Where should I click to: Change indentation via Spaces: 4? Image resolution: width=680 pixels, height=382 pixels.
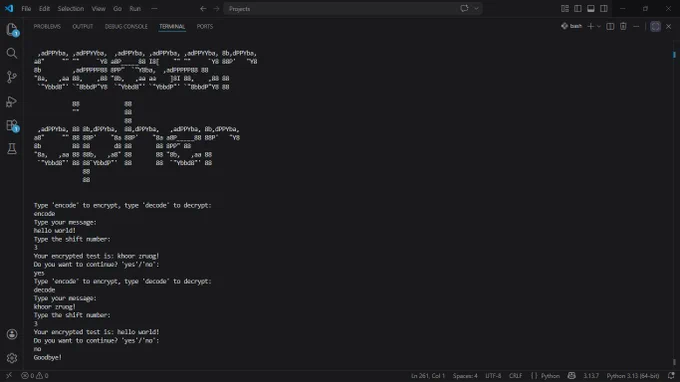[465, 376]
